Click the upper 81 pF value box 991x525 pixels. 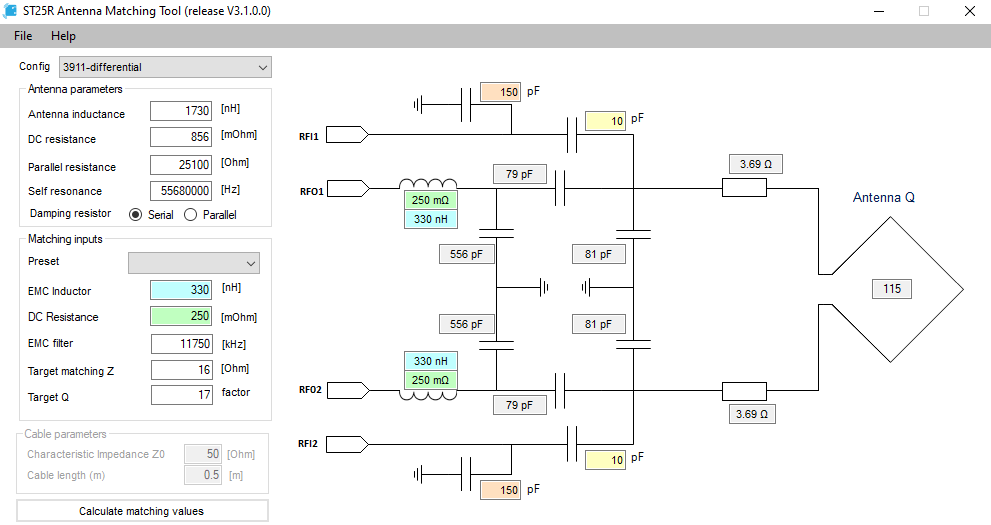[599, 254]
